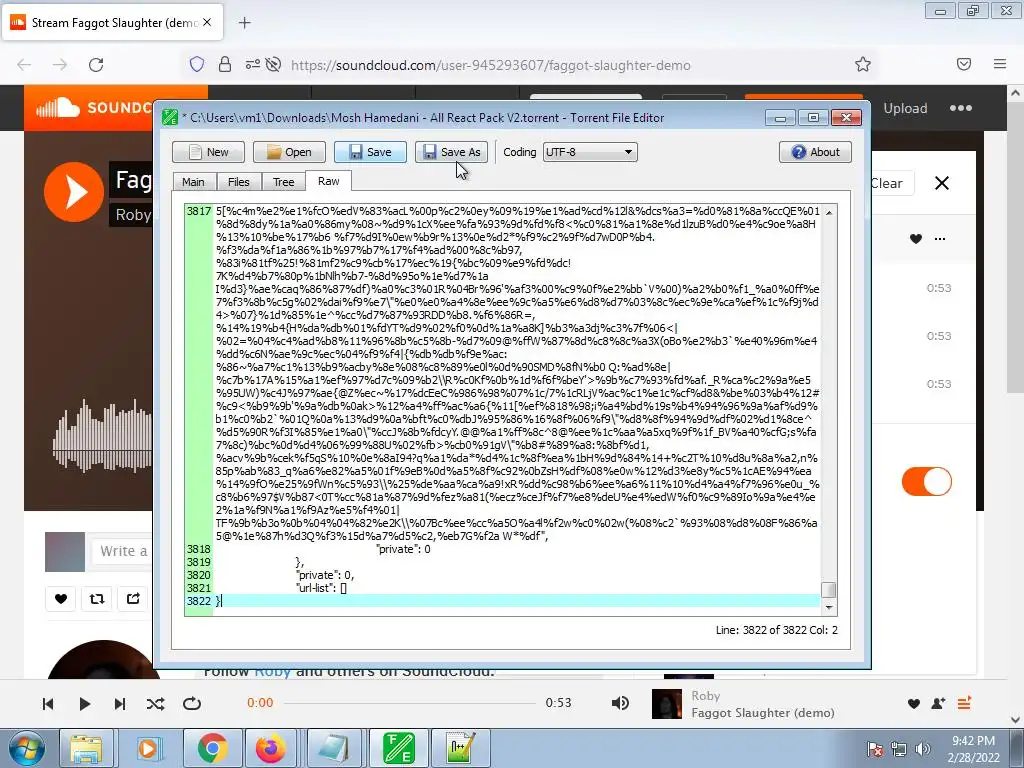This screenshot has width=1024, height=768.
Task: Close the Stream SoundCloud browser tab
Action: point(207,22)
